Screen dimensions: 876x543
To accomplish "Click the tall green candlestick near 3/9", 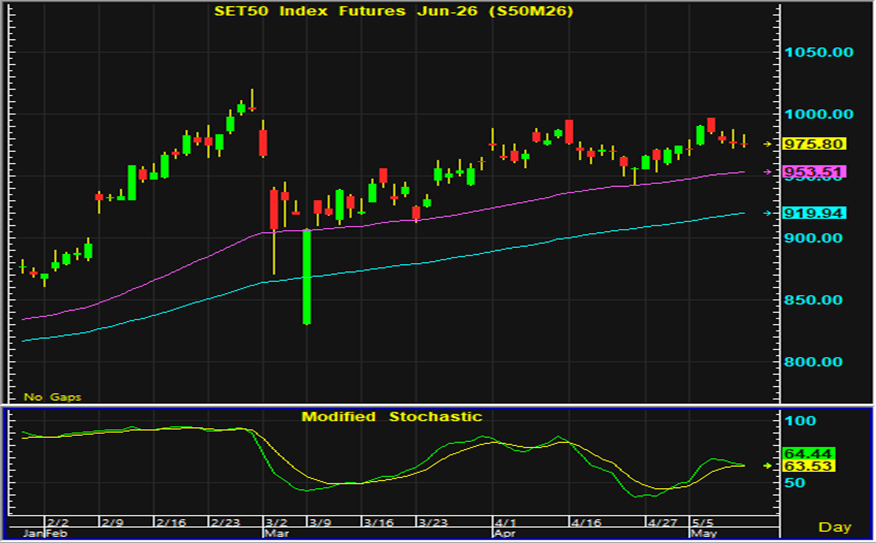I will point(307,277).
